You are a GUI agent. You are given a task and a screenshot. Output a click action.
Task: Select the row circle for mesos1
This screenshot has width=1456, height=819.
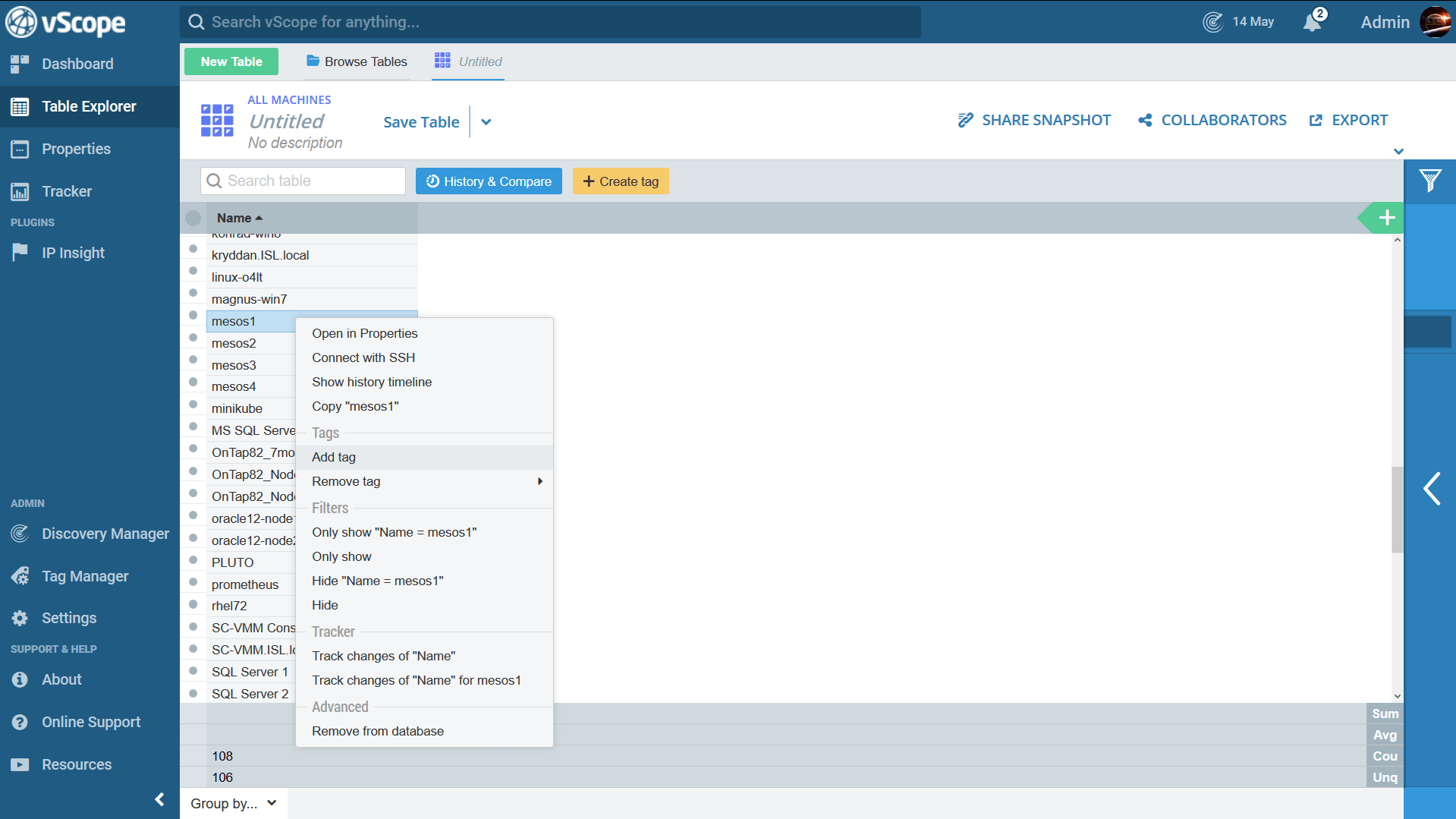click(x=193, y=315)
